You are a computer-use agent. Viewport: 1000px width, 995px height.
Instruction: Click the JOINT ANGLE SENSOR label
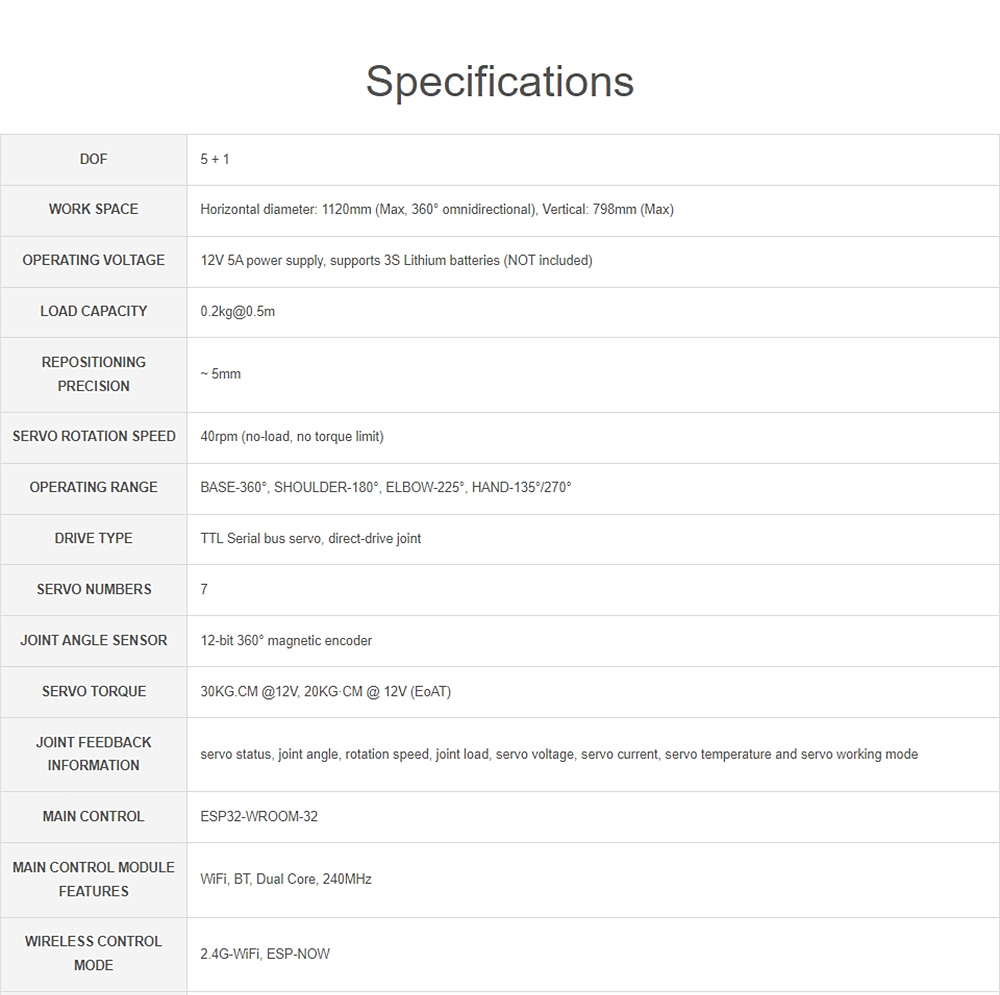pyautogui.click(x=93, y=640)
